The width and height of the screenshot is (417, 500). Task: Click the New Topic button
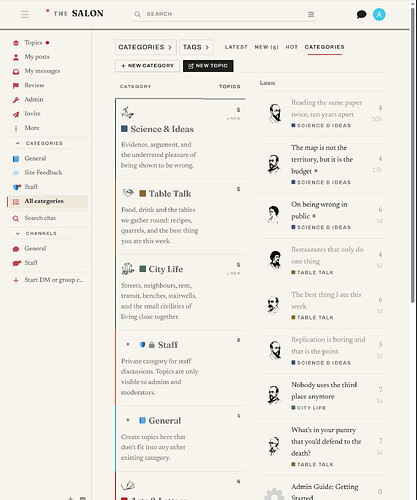208,66
